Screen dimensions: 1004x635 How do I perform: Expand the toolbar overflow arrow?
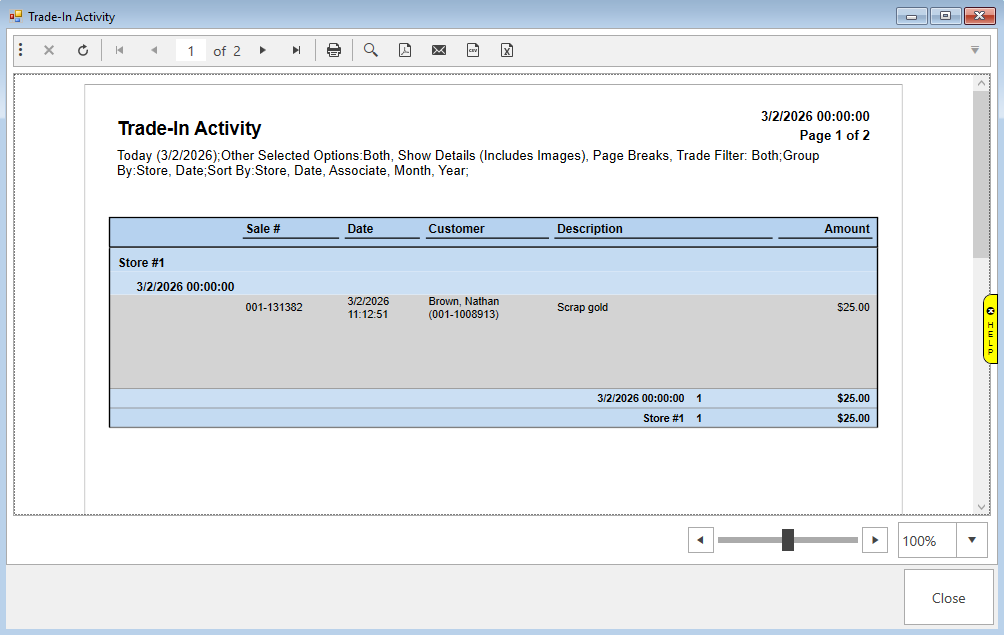point(975,50)
